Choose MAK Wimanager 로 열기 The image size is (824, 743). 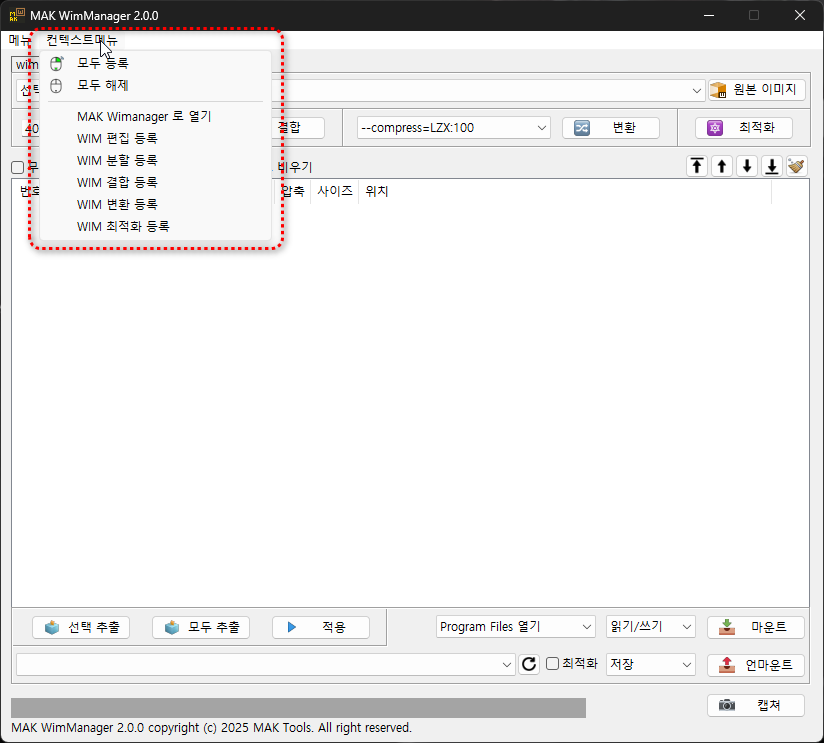tap(156, 117)
